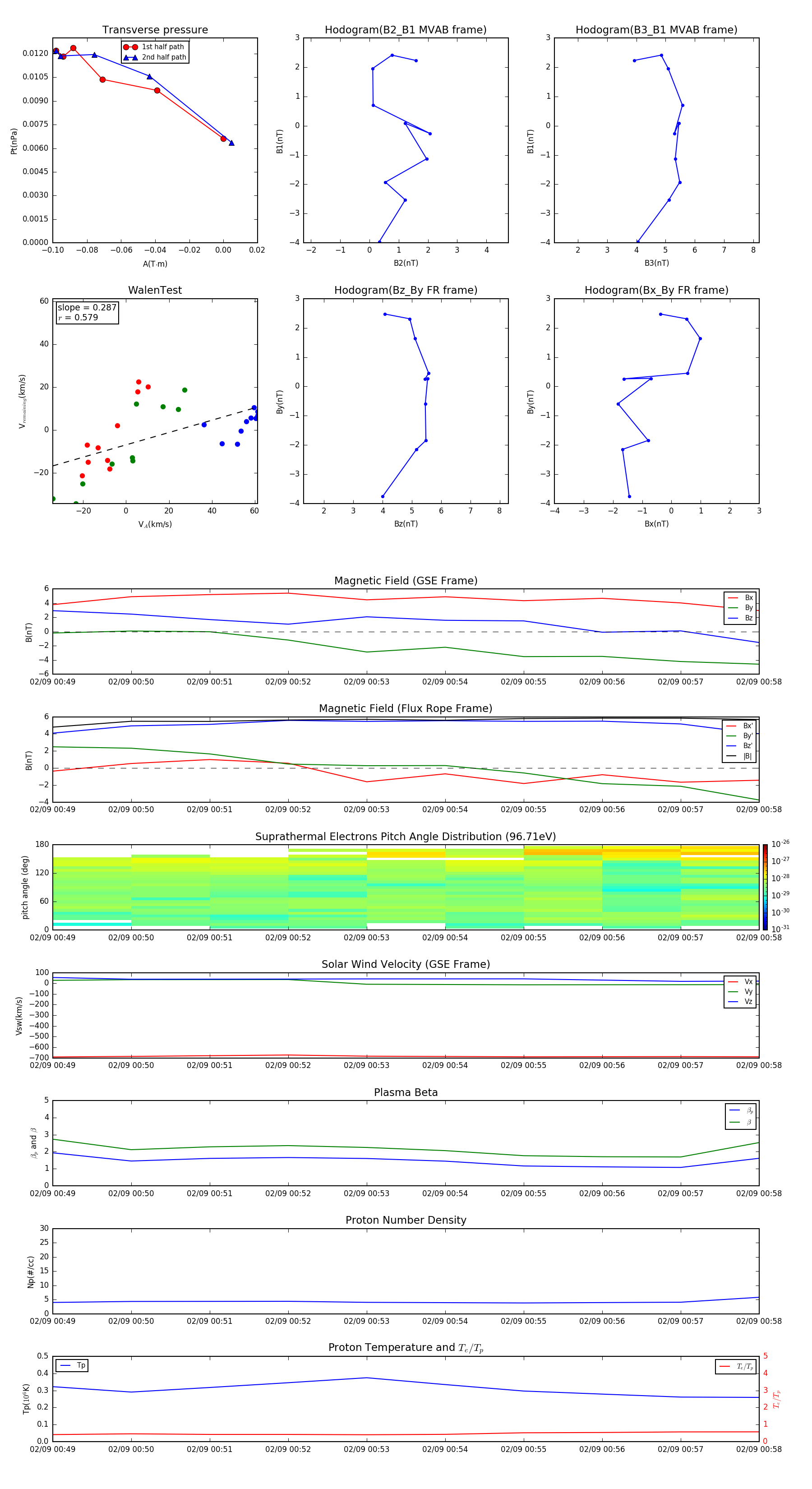
Task: Click the 'Pt(nPa)' y-axis label
Action: tap(14, 140)
